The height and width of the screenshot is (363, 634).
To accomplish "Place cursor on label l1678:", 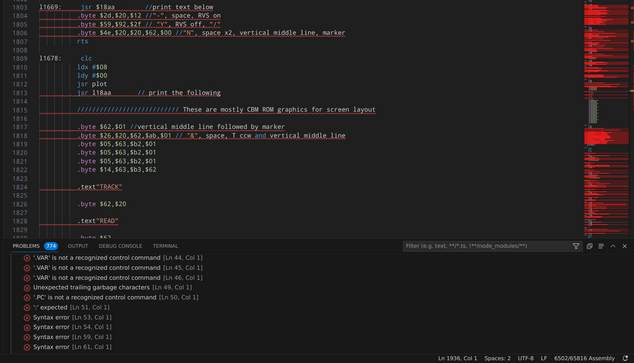I will tap(50, 59).
